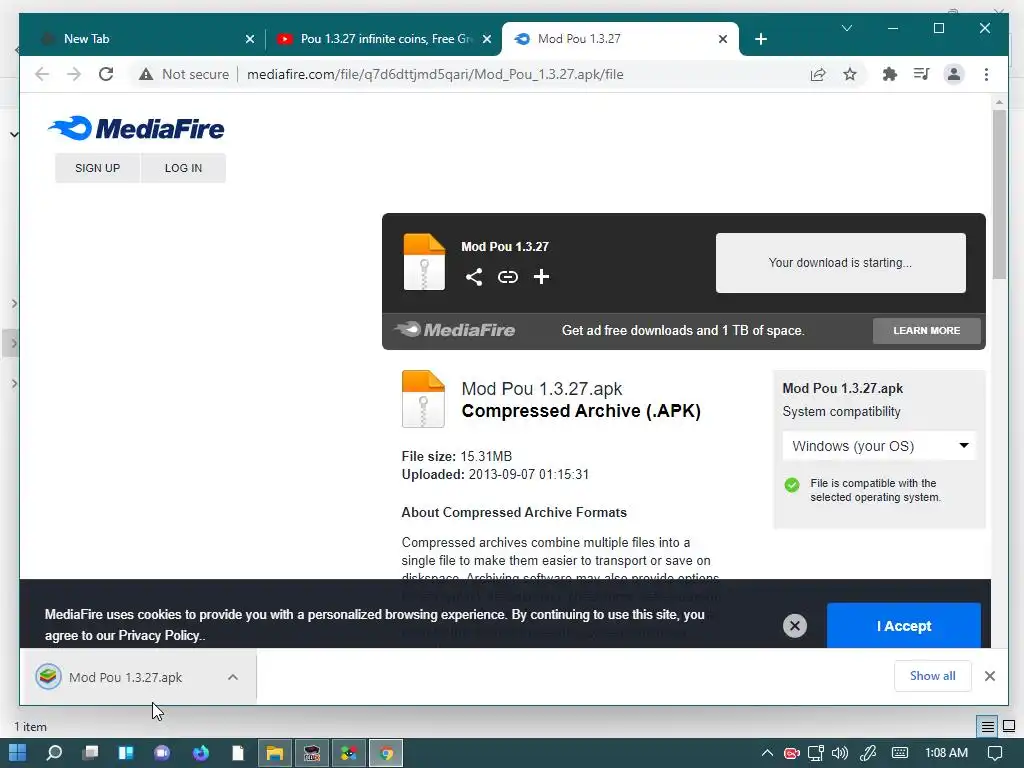
Task: Open the downloaded Mod Pou 1.3.27.apk item
Action: pyautogui.click(x=125, y=677)
